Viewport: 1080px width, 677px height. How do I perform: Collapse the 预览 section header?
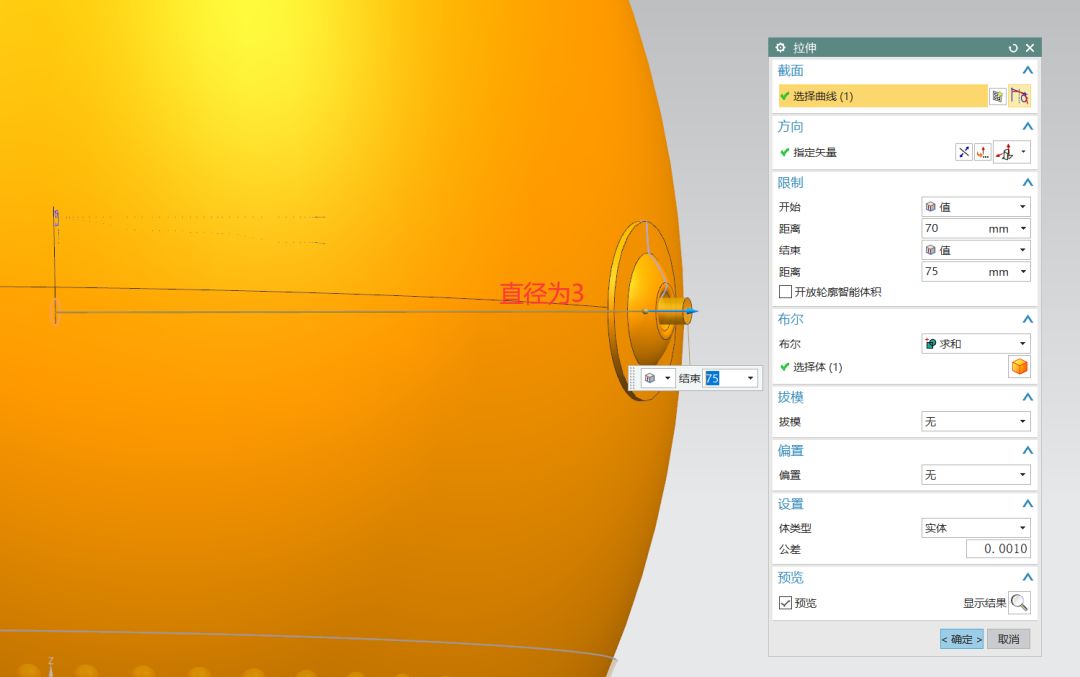(x=1028, y=577)
